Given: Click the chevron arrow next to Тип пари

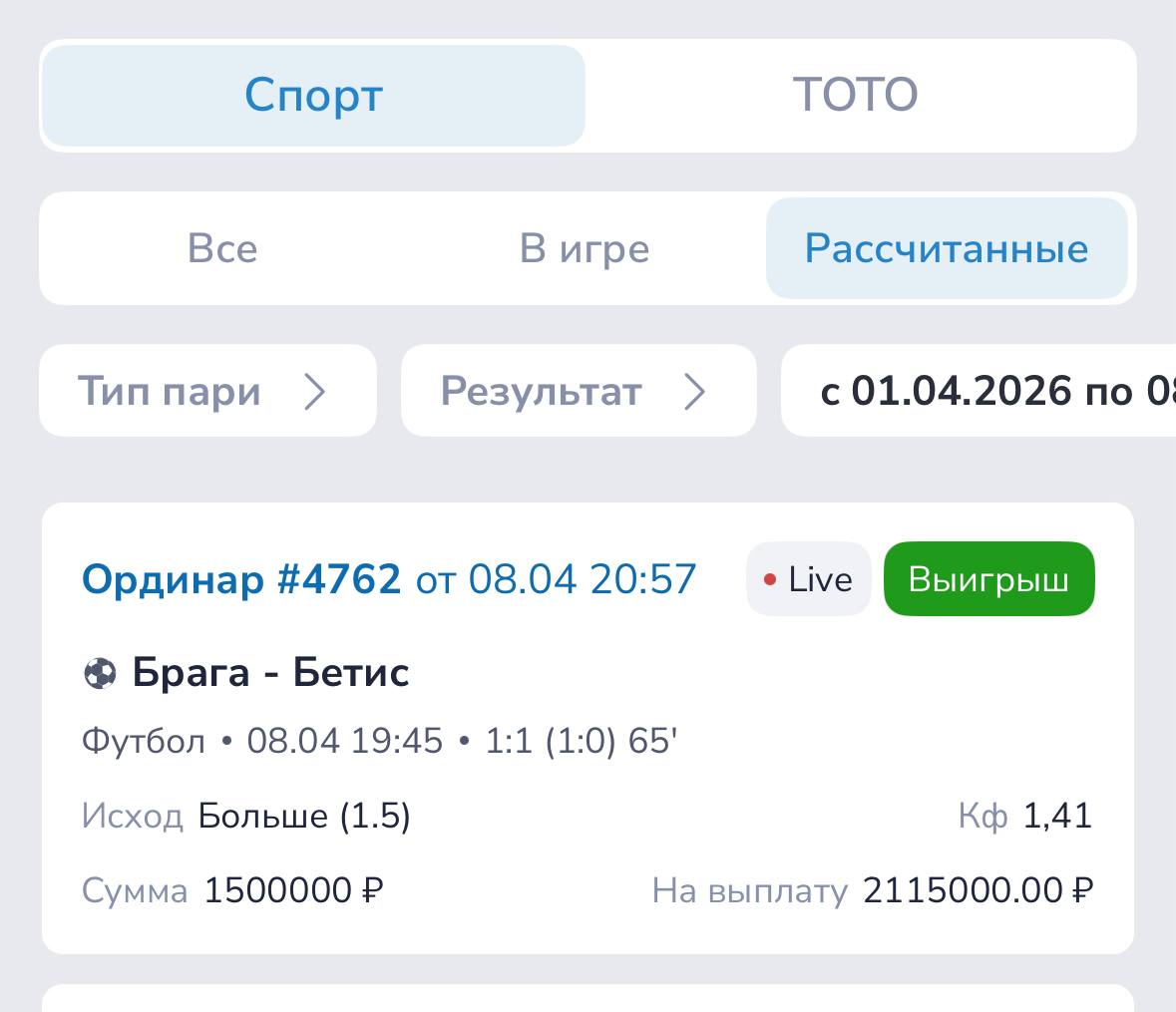Looking at the screenshot, I should [315, 392].
